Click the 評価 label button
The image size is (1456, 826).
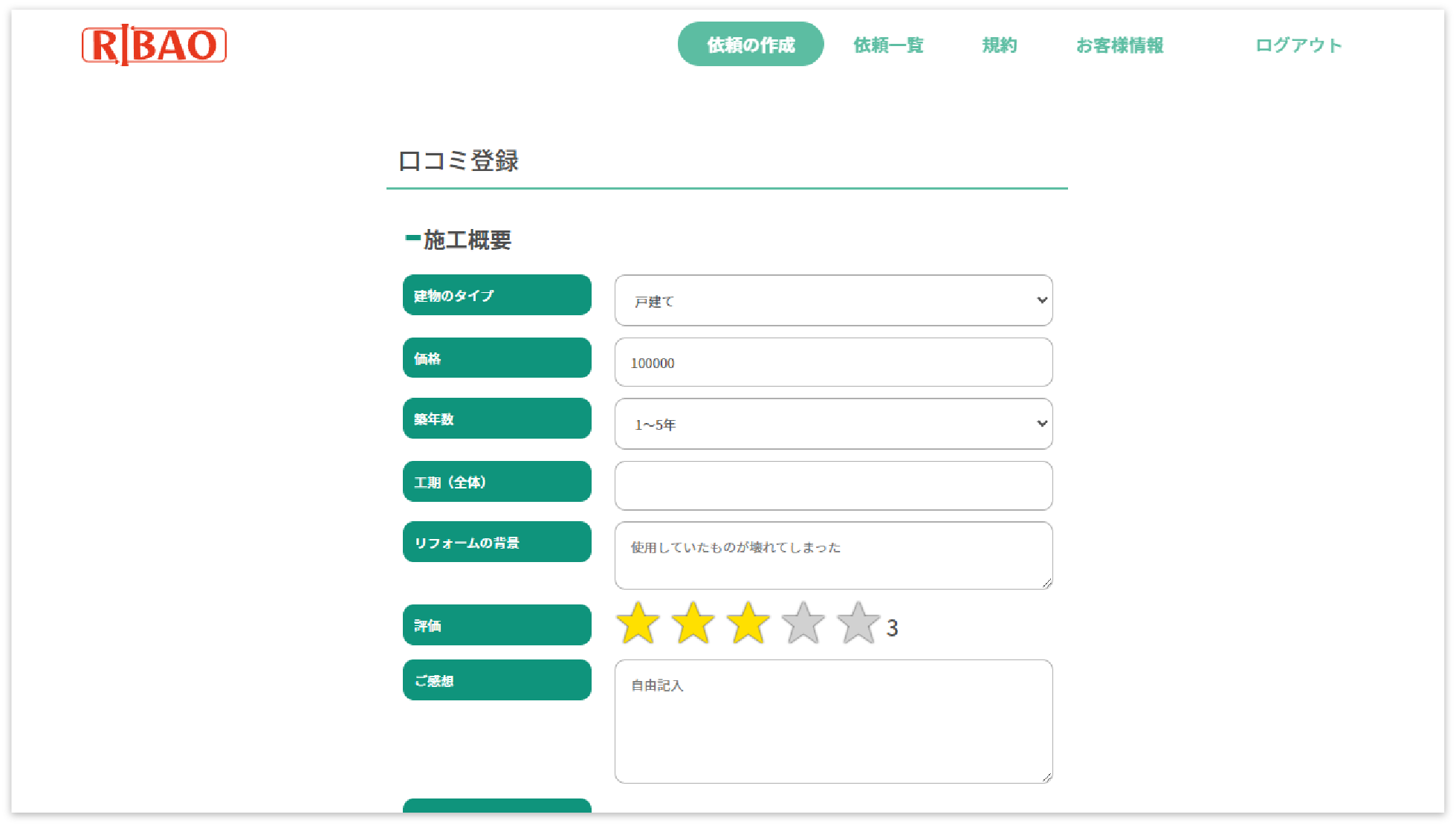496,625
